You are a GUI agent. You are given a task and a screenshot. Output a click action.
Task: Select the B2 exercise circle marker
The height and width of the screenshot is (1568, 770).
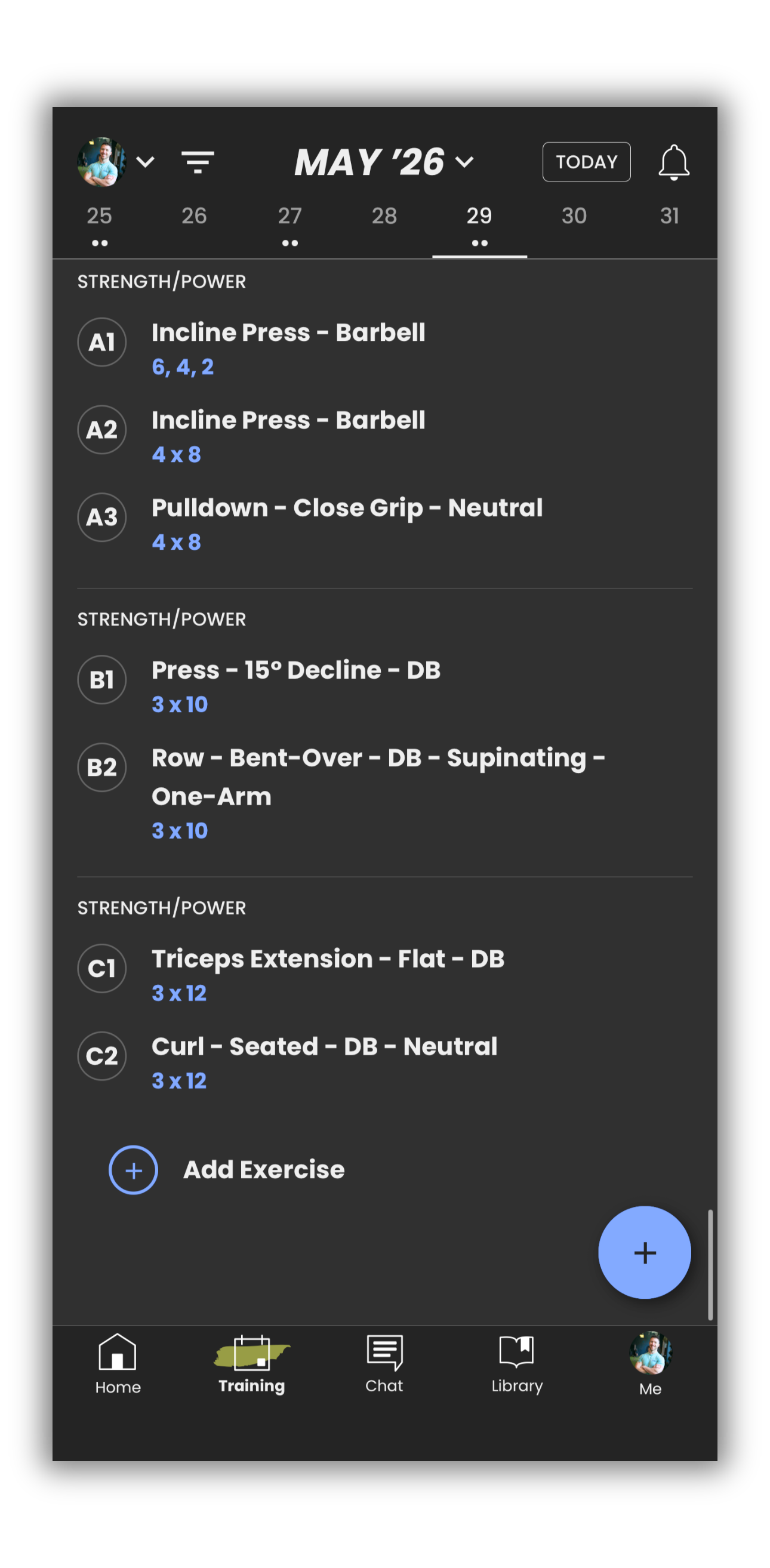pyautogui.click(x=101, y=767)
